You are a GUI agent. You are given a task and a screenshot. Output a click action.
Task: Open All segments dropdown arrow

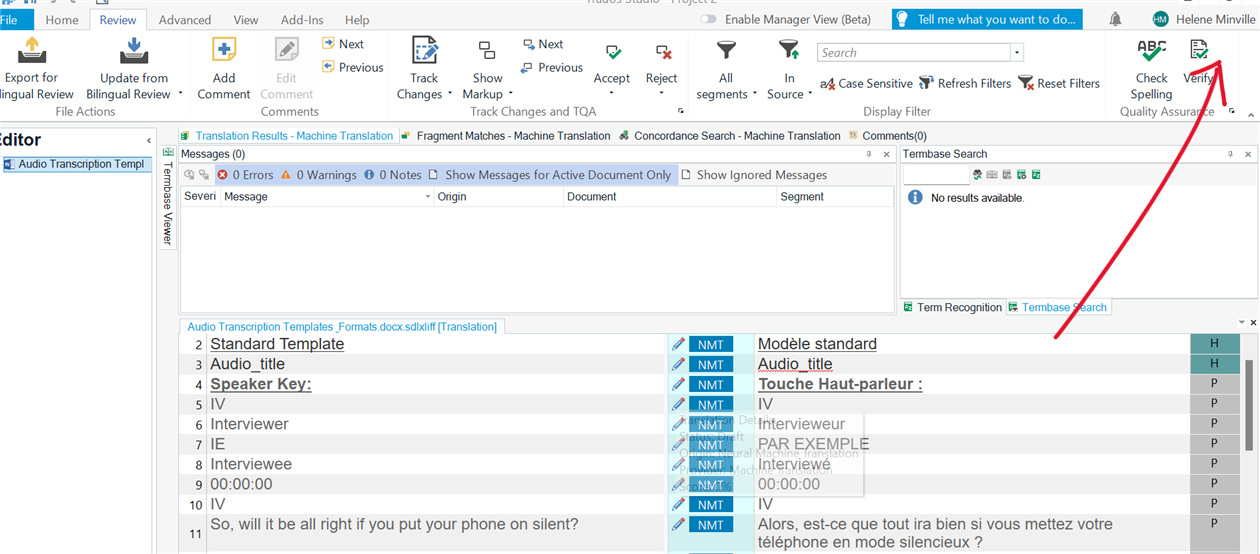(756, 95)
